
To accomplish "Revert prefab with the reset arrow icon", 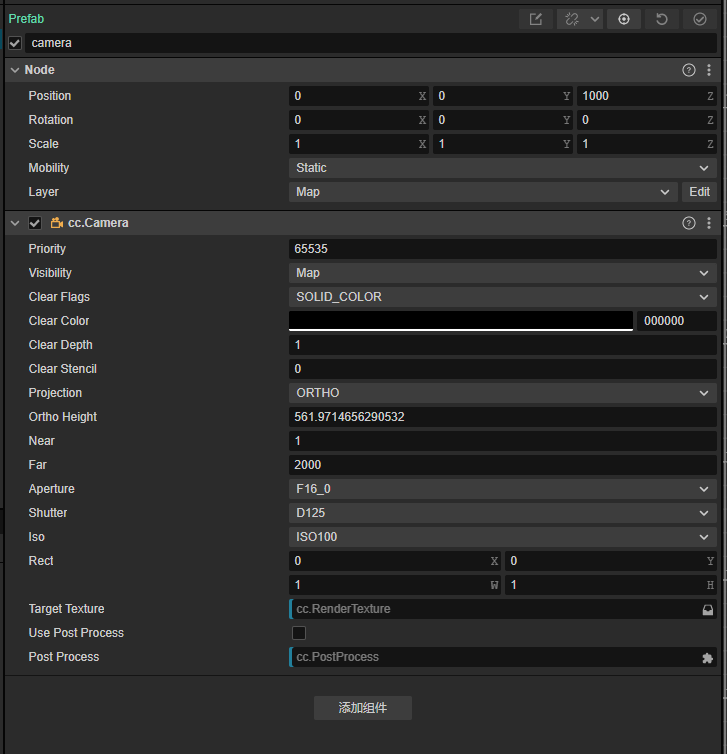I will (662, 19).
